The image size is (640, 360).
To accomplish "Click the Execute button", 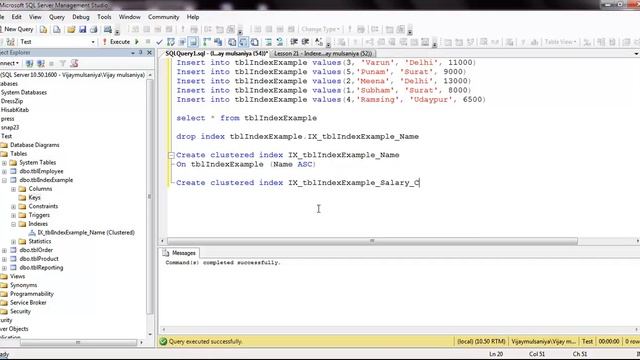I will [117, 42].
